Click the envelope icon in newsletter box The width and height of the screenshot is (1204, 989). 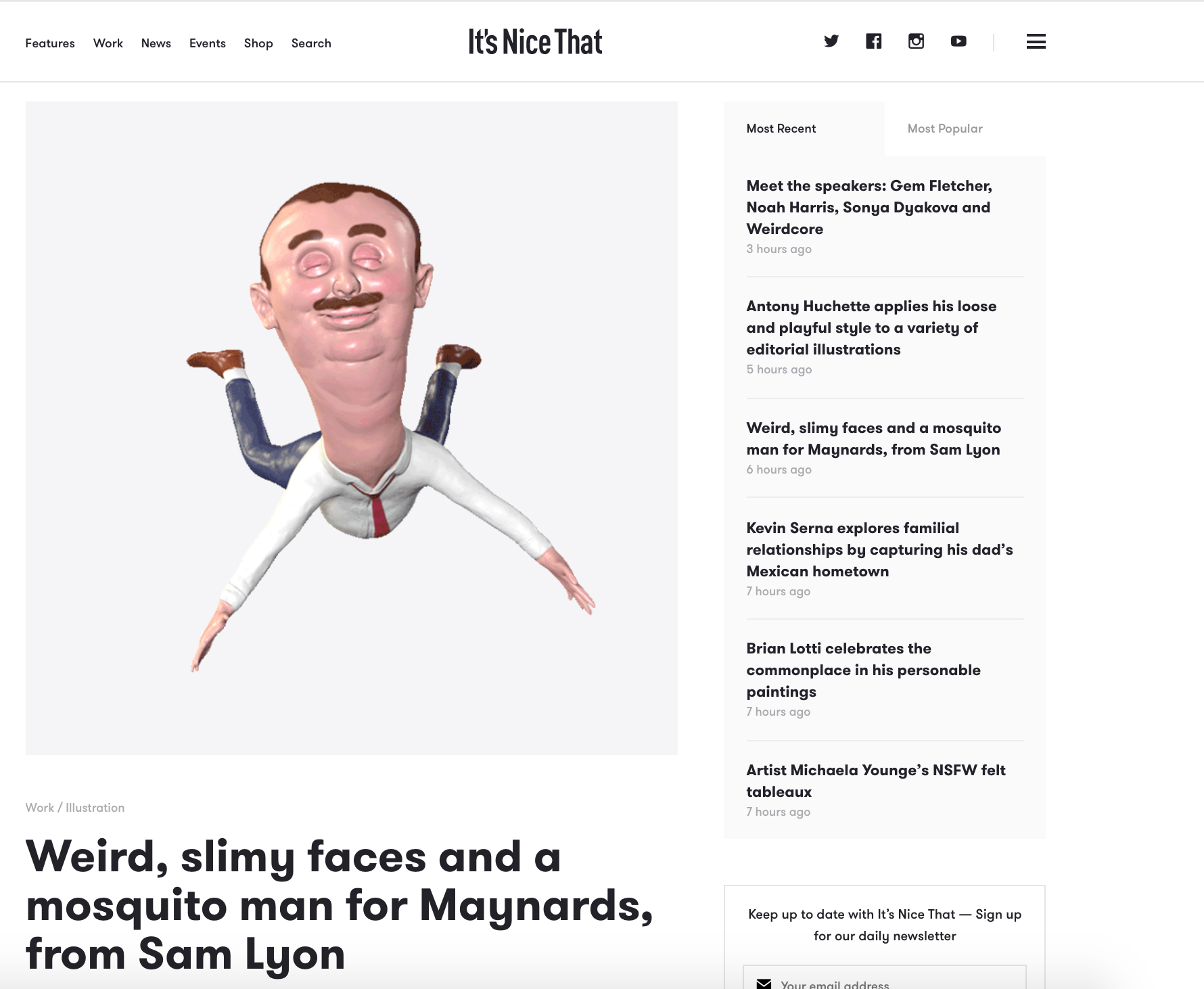(764, 984)
